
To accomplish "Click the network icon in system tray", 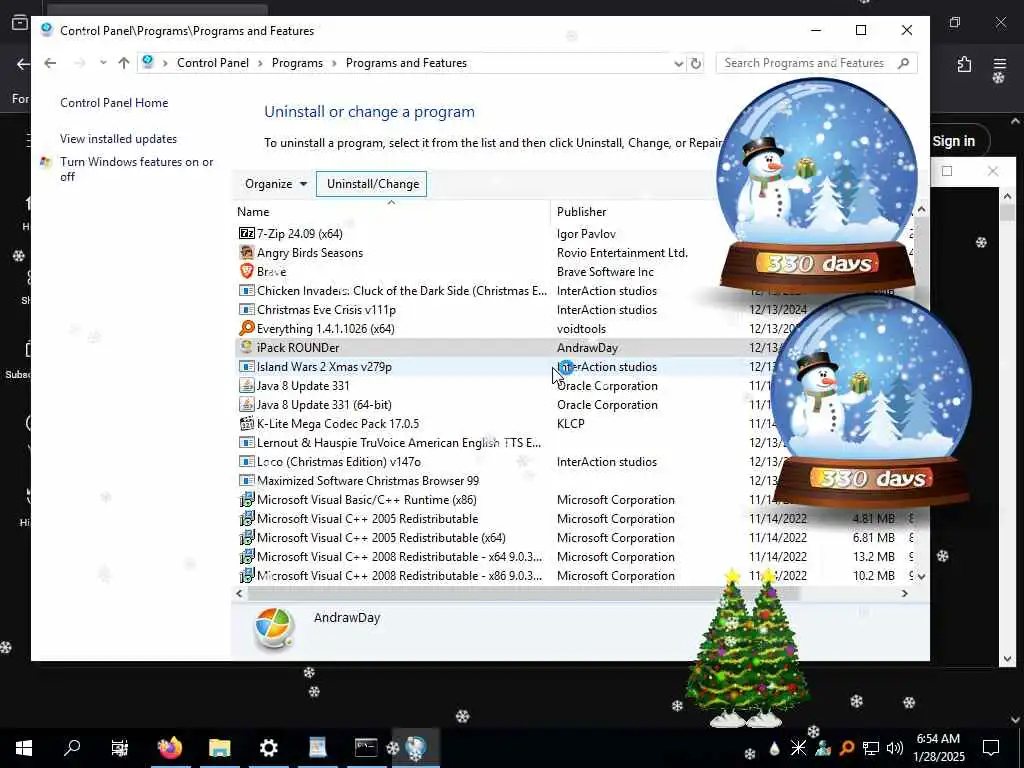I will pyautogui.click(x=871, y=748).
